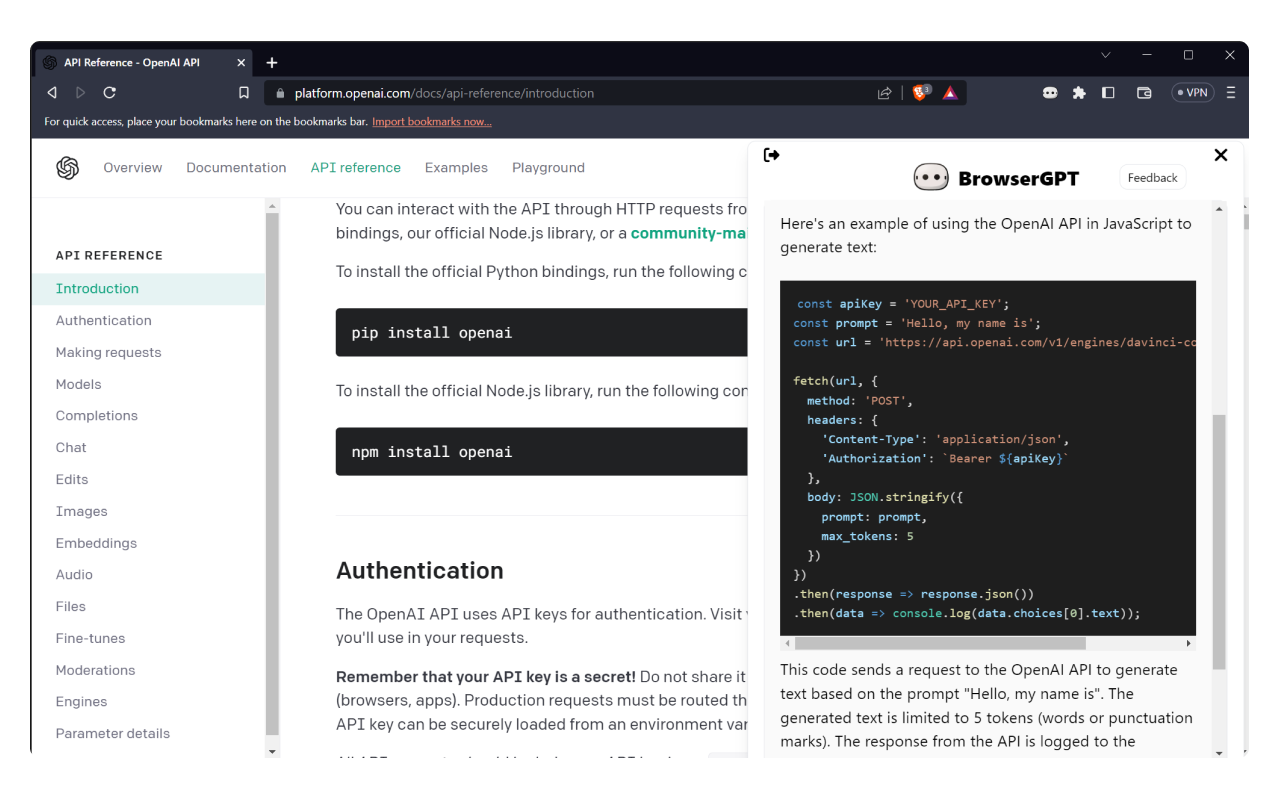Click the browser forward arrow

click(80, 92)
